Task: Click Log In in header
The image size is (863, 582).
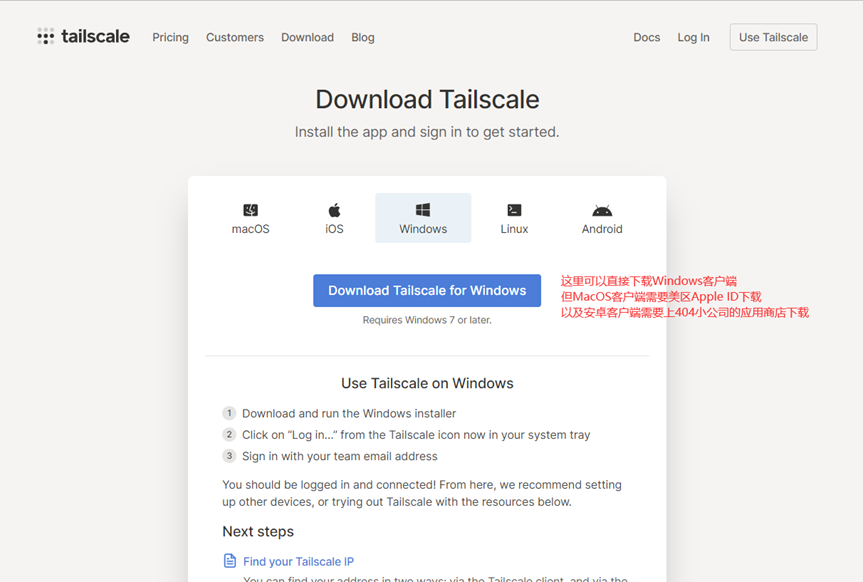Action: [x=693, y=37]
